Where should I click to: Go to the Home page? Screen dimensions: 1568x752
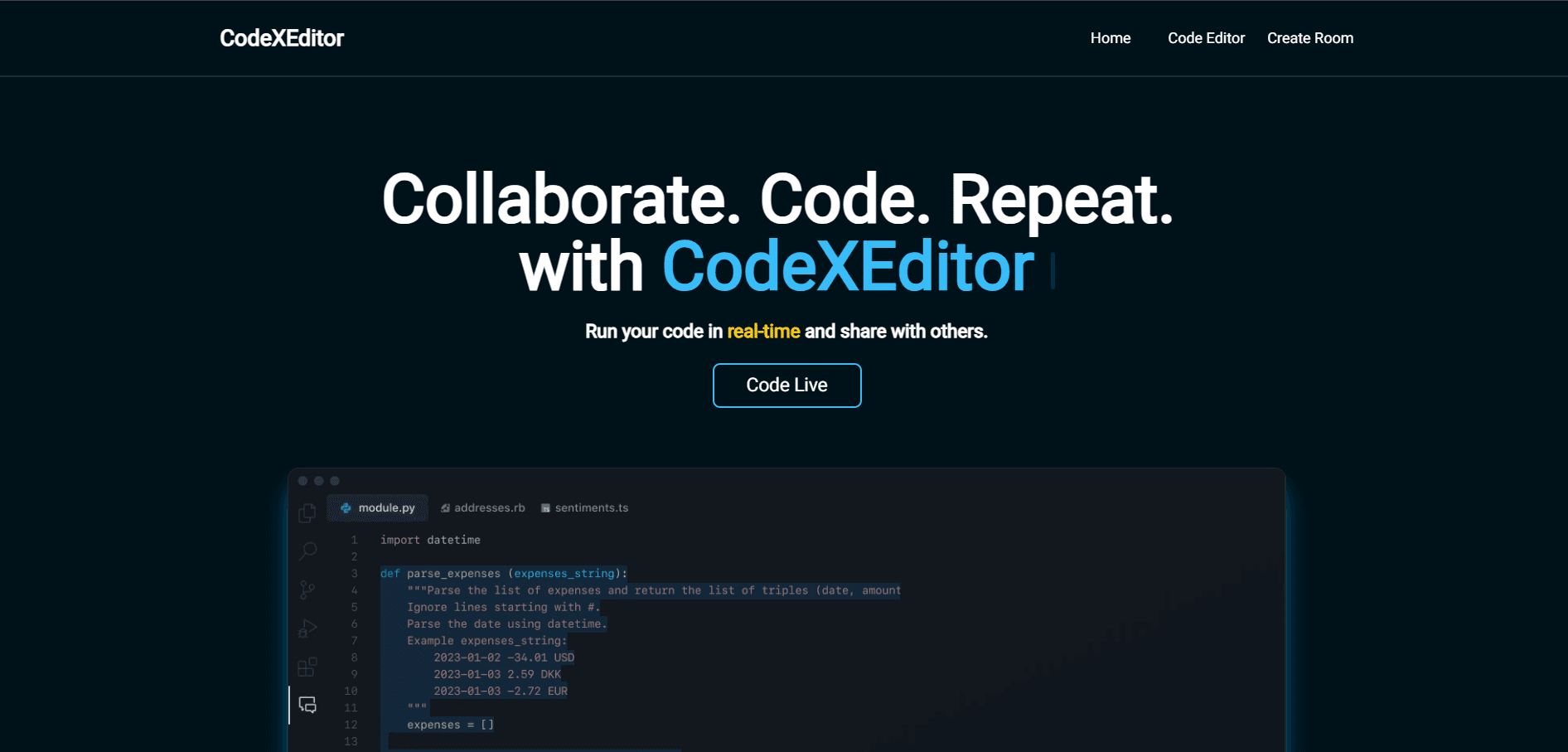1111,38
